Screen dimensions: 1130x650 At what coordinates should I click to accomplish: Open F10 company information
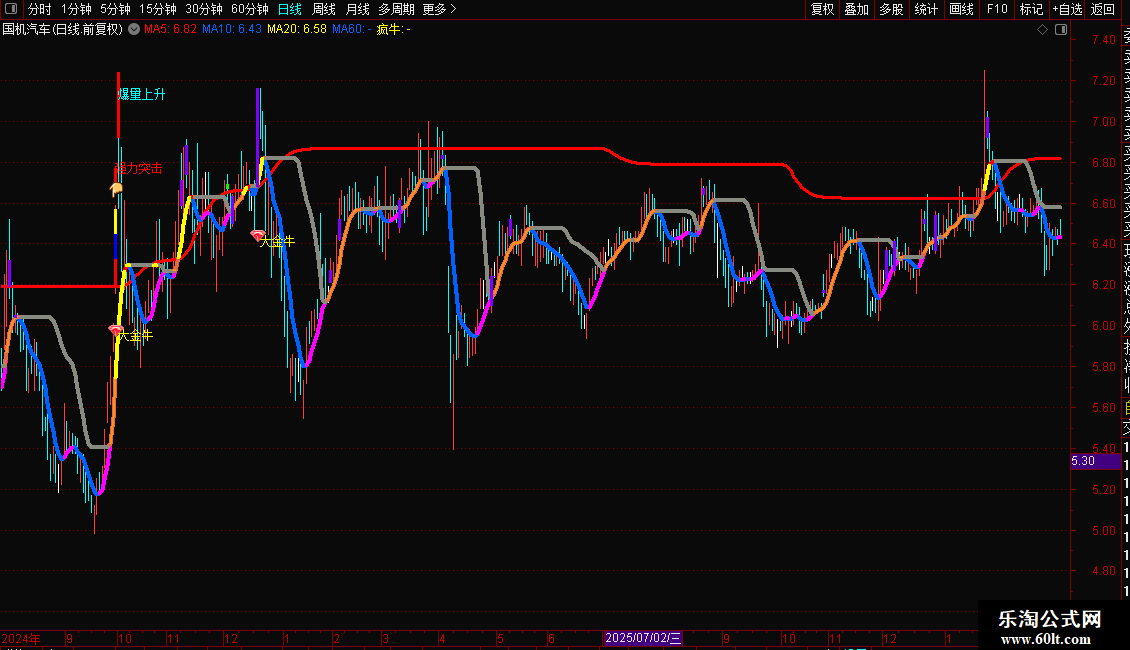tap(997, 9)
